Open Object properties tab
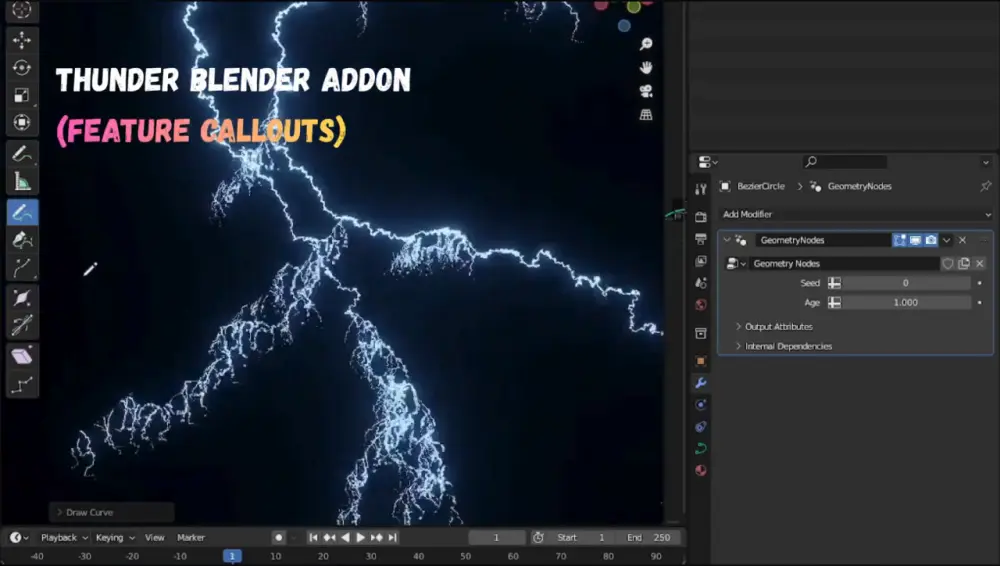This screenshot has width=1000, height=566. [700, 361]
